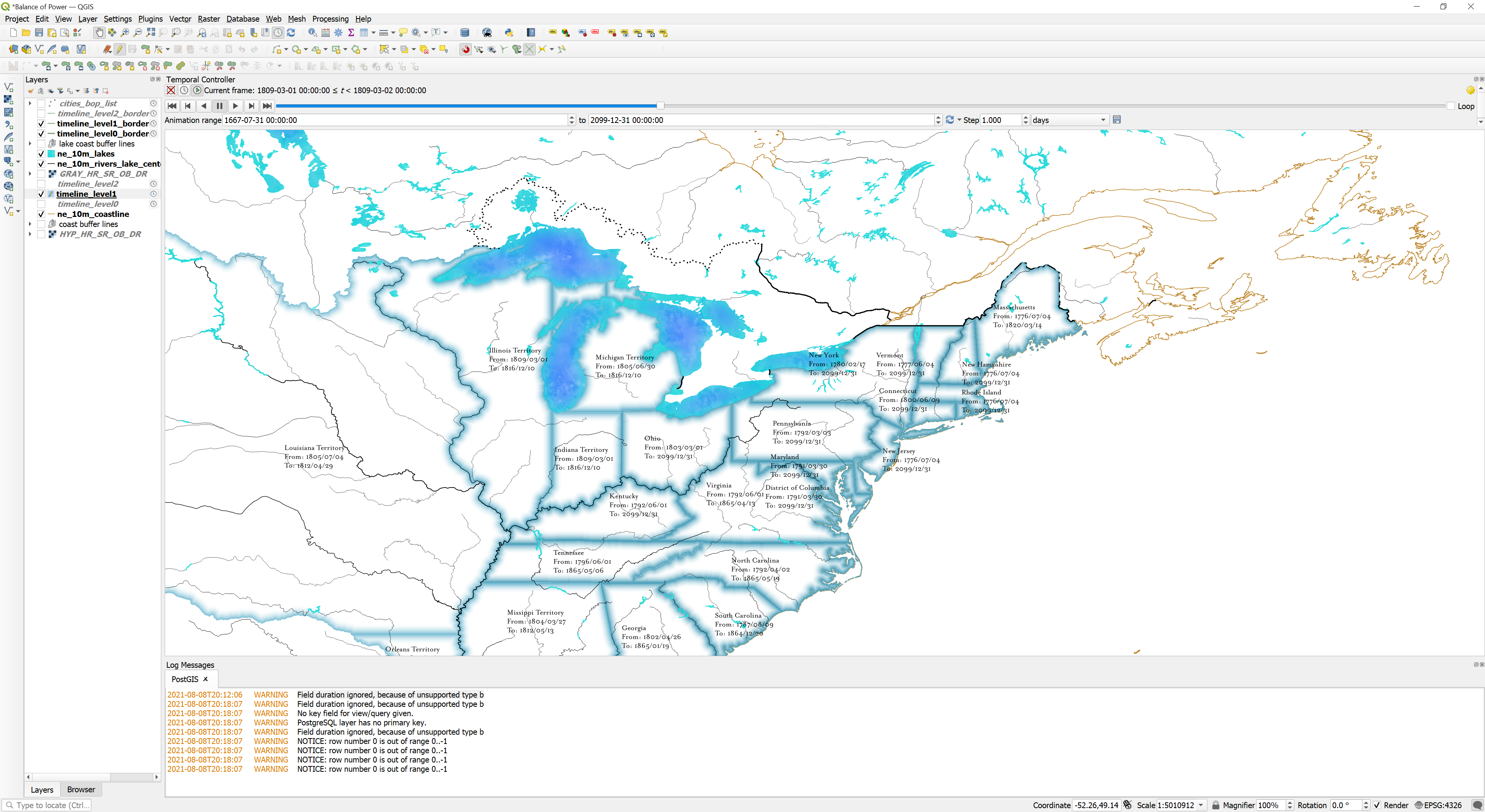
Task: Open the Step units dropdown showing days
Action: (x=1069, y=120)
